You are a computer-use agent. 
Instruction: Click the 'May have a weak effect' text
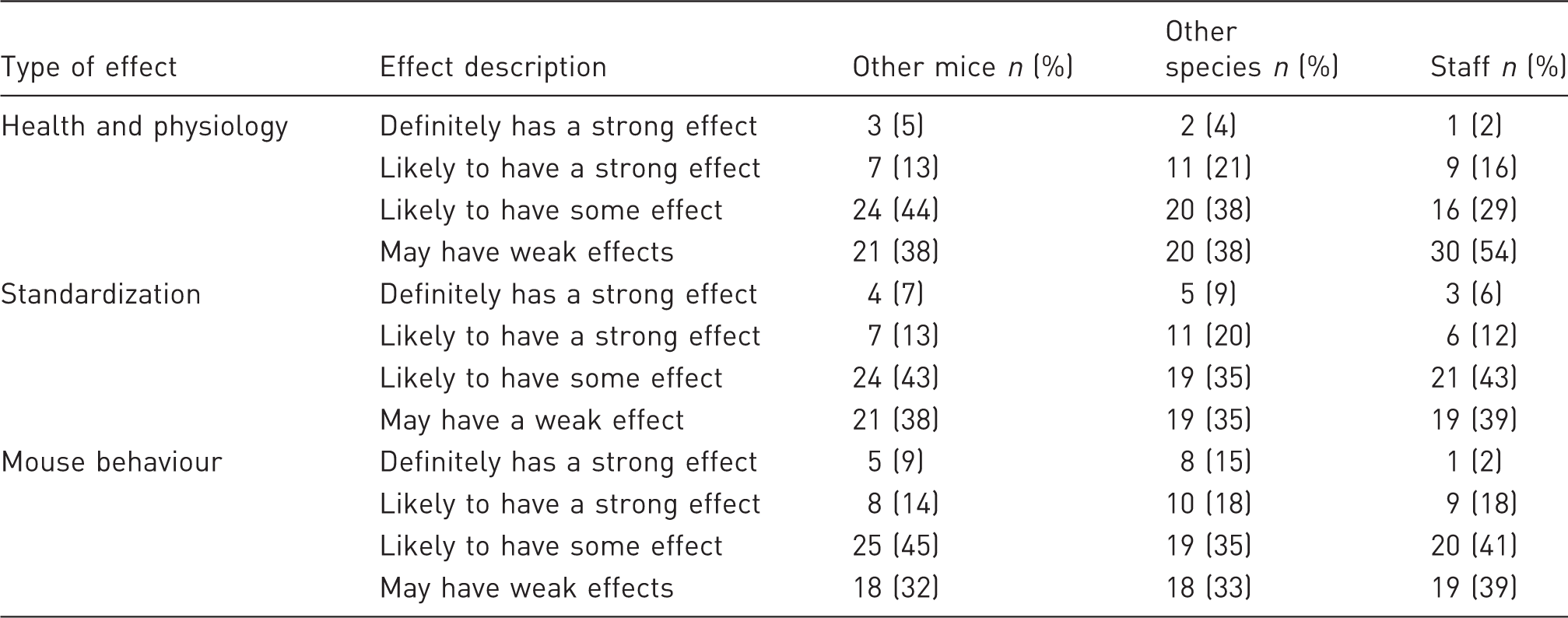coord(531,420)
